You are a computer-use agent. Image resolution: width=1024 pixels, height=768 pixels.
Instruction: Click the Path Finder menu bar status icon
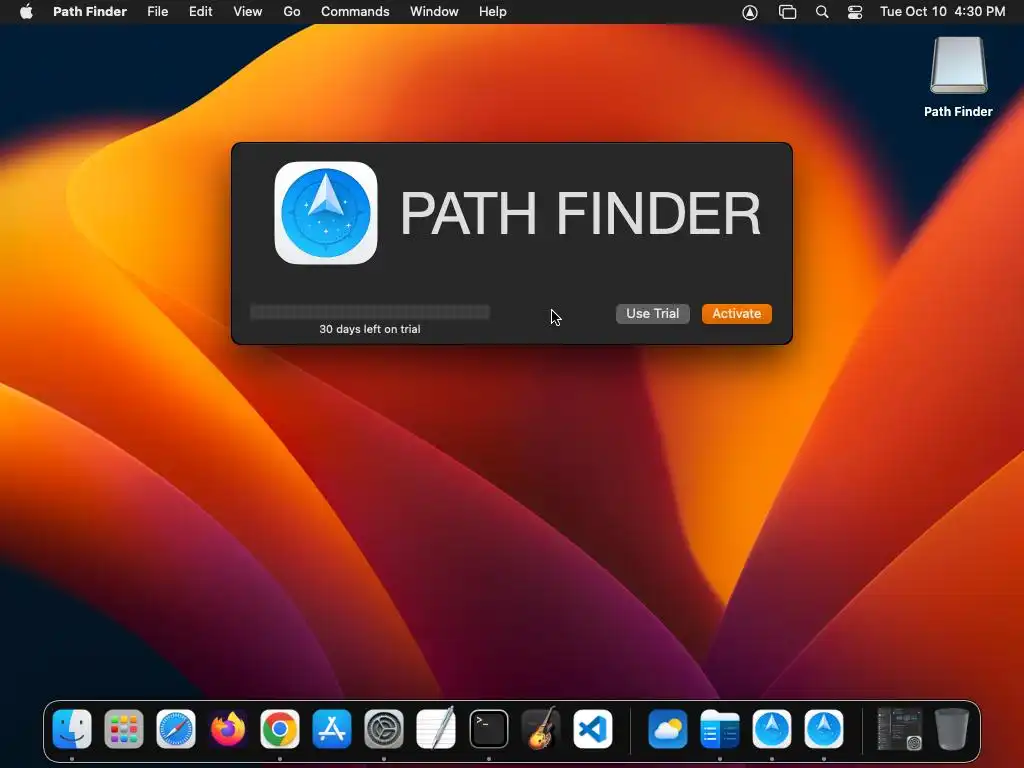[x=750, y=12]
